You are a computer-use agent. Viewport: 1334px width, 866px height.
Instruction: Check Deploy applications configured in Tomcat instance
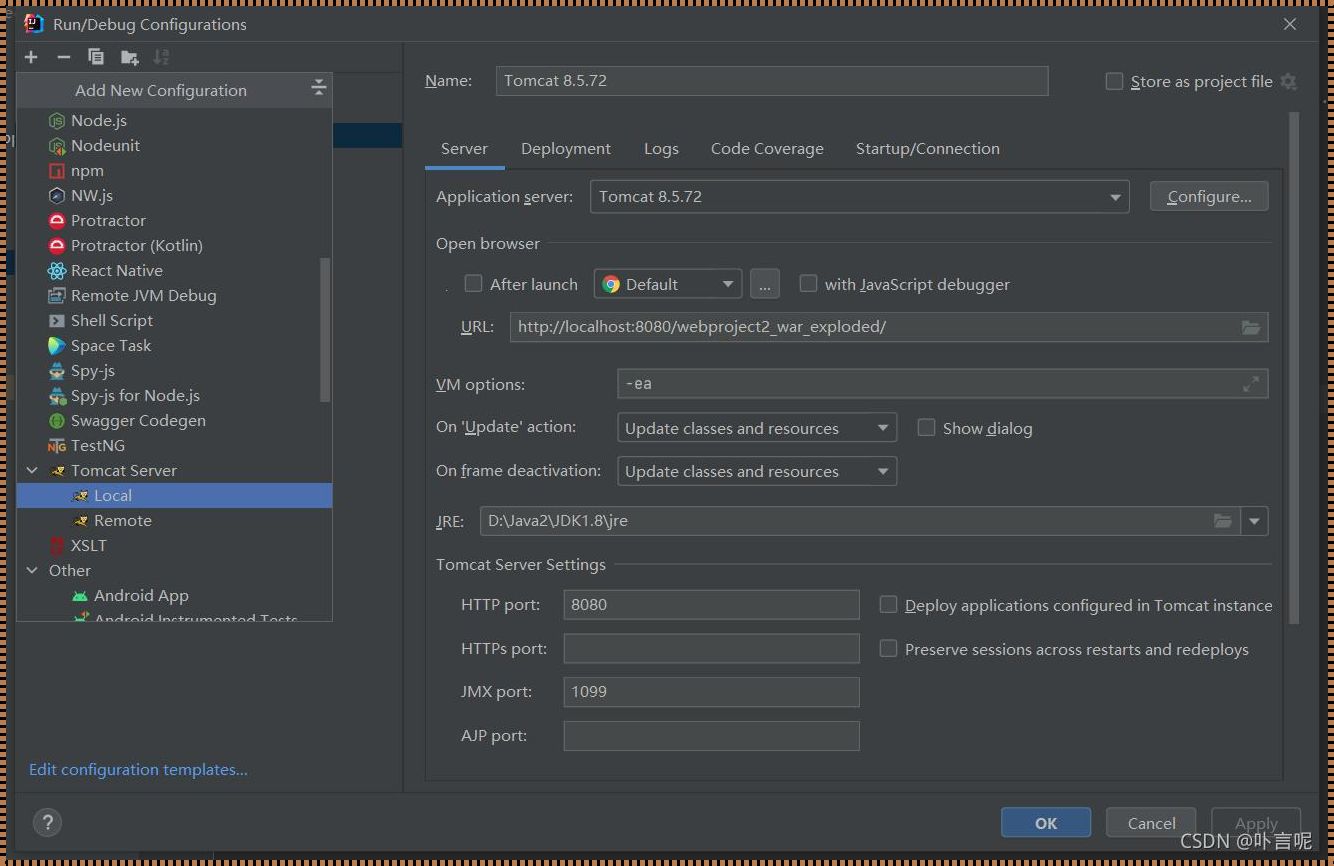pos(888,605)
